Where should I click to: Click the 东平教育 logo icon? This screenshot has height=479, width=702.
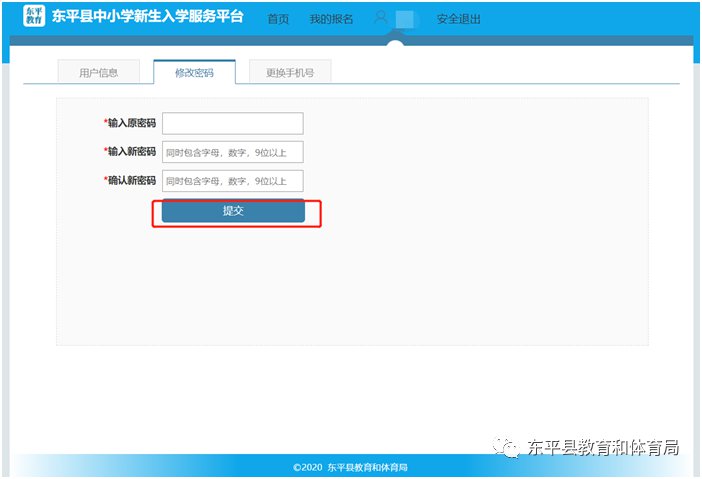point(34,17)
